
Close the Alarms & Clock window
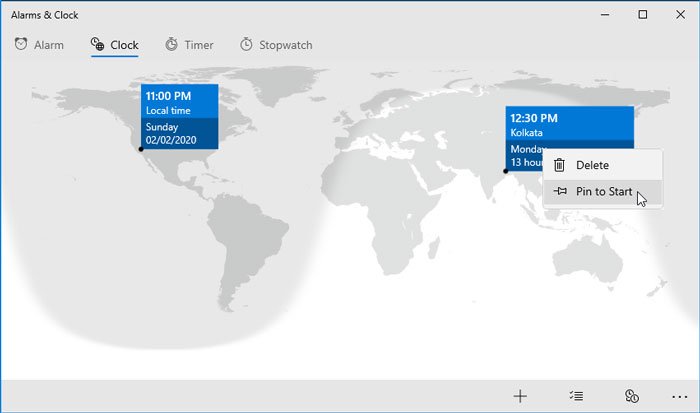680,15
